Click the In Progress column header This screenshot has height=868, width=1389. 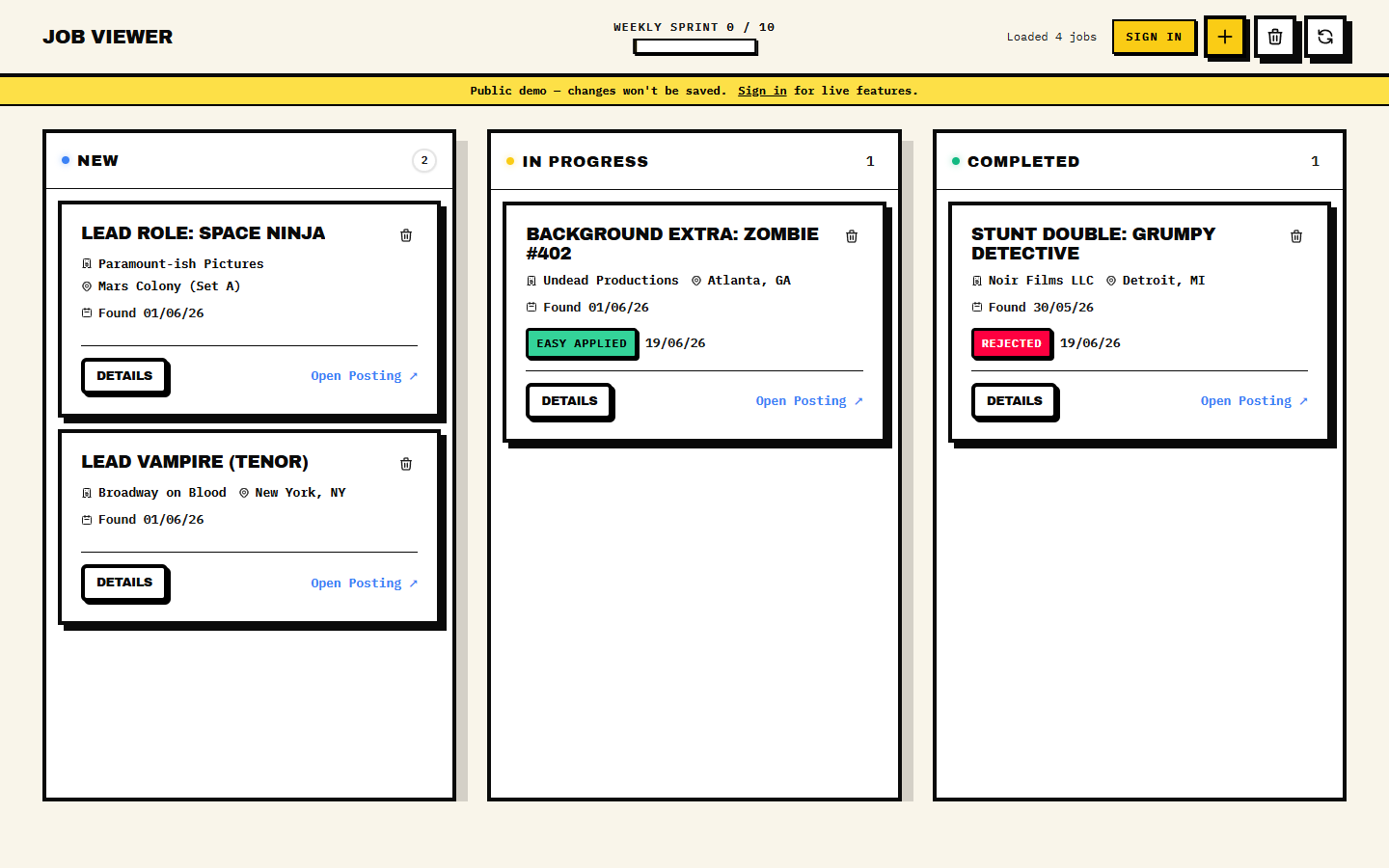694,161
